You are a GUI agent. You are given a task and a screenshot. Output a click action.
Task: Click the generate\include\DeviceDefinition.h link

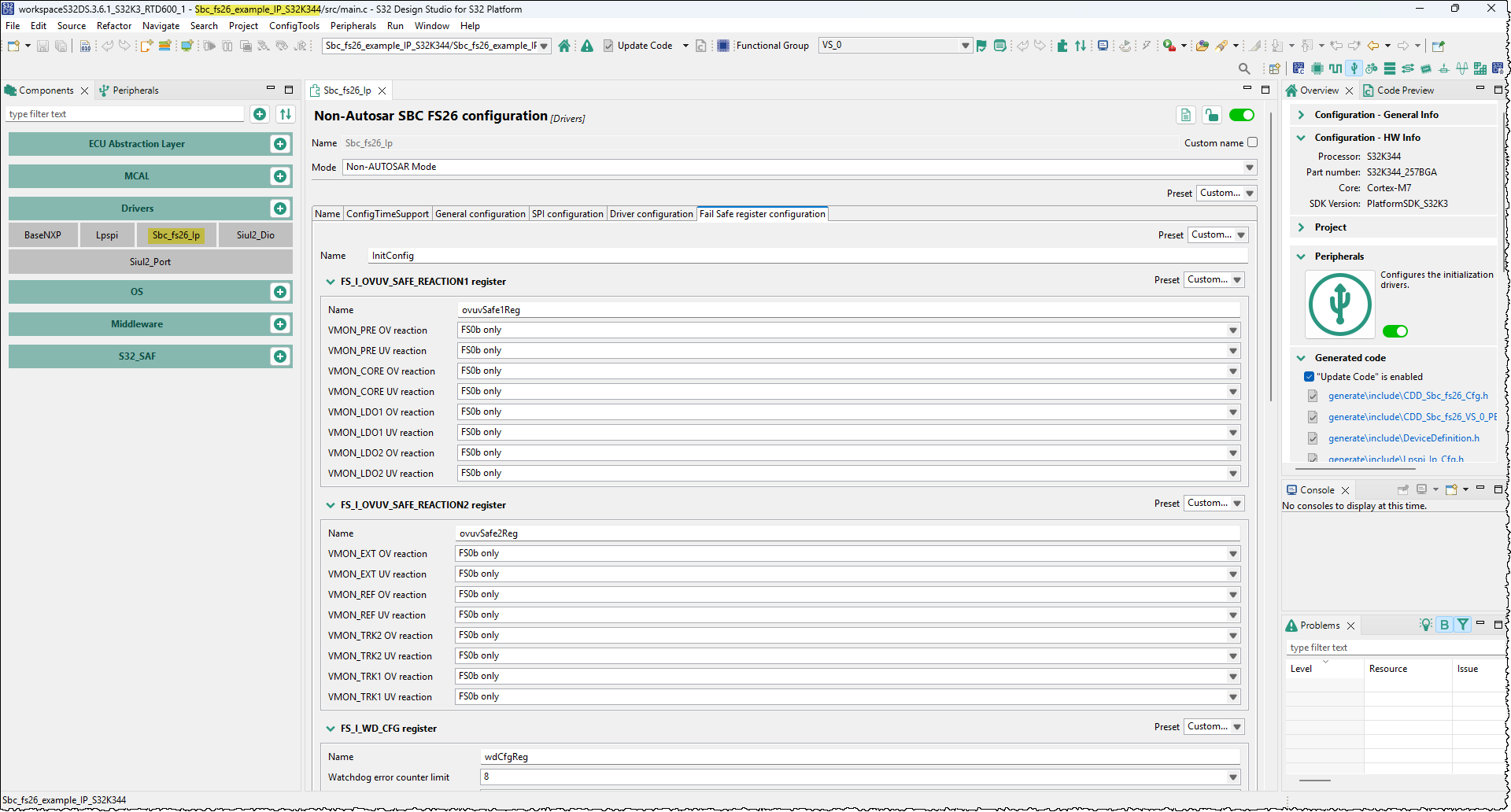coord(1406,438)
